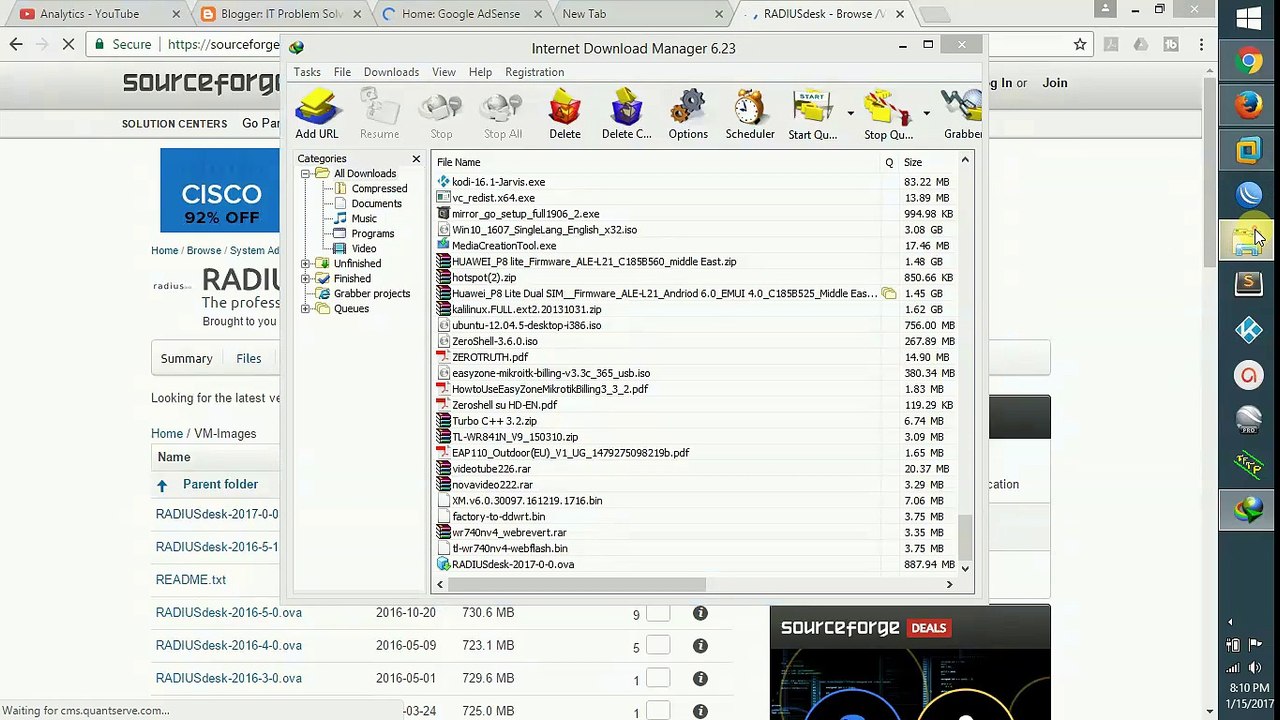Open the Scheduler from the IDM toolbar
Viewport: 1280px width, 720px height.
[750, 115]
